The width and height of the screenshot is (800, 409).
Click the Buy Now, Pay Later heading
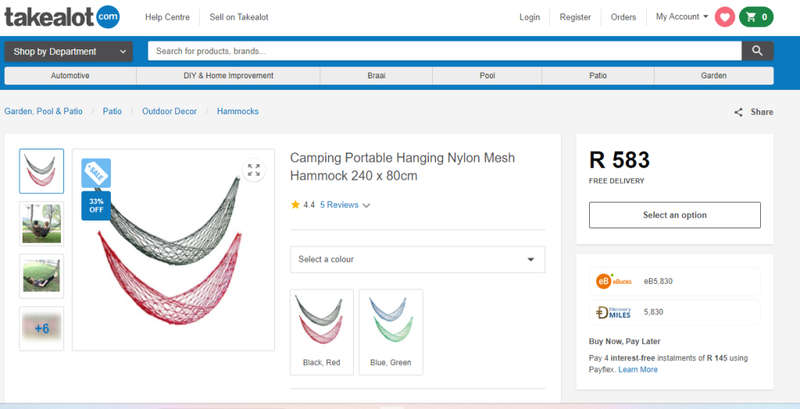(x=624, y=342)
